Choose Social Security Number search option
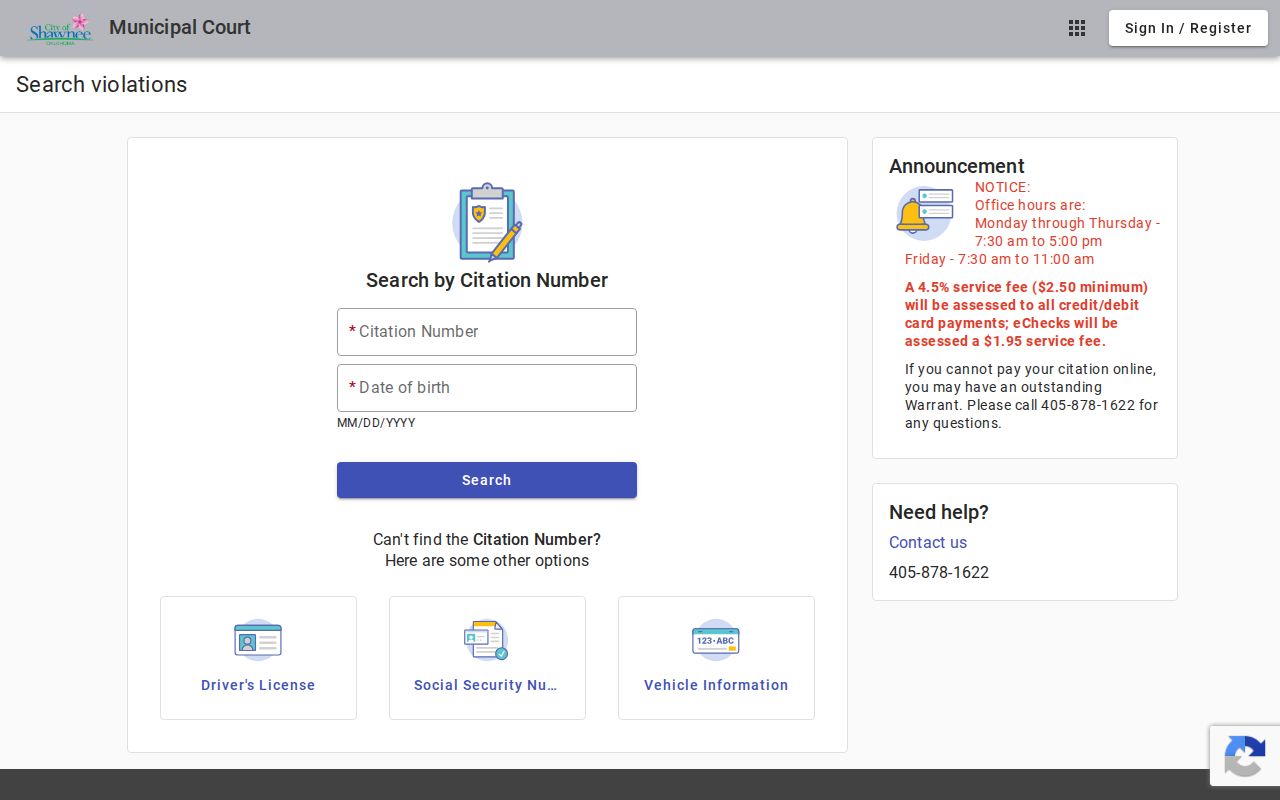 (487, 658)
